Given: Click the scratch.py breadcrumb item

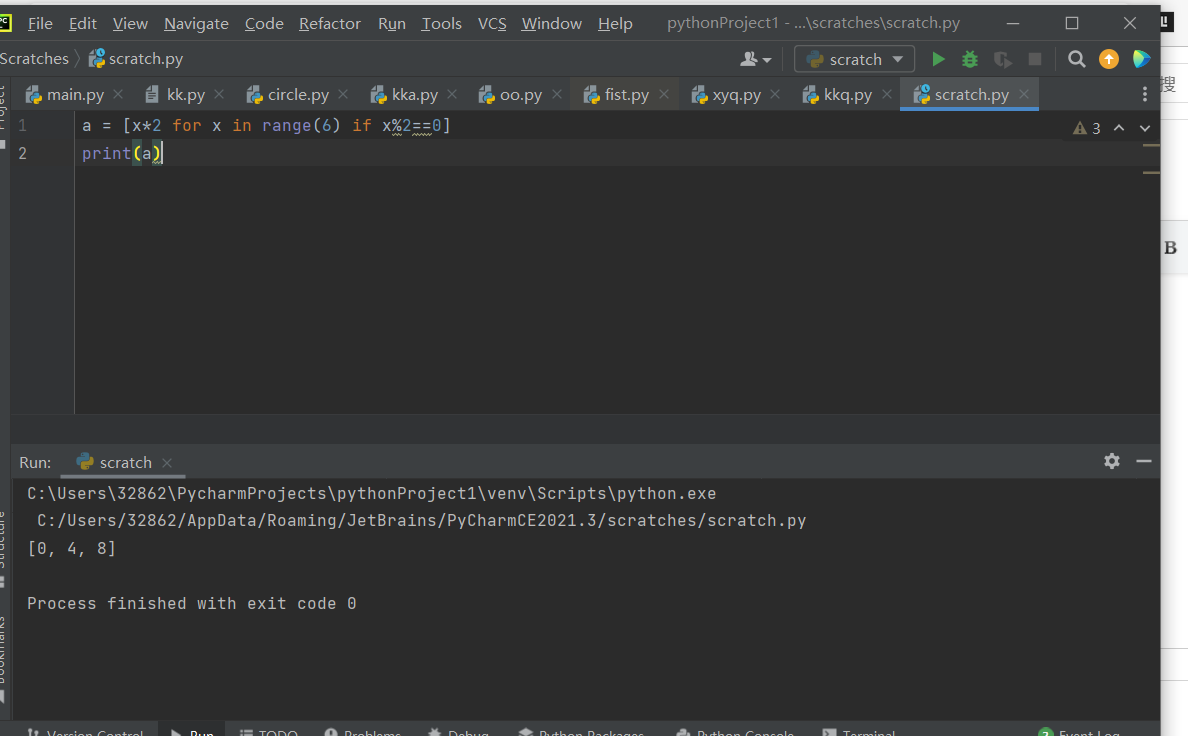Looking at the screenshot, I should coord(136,58).
